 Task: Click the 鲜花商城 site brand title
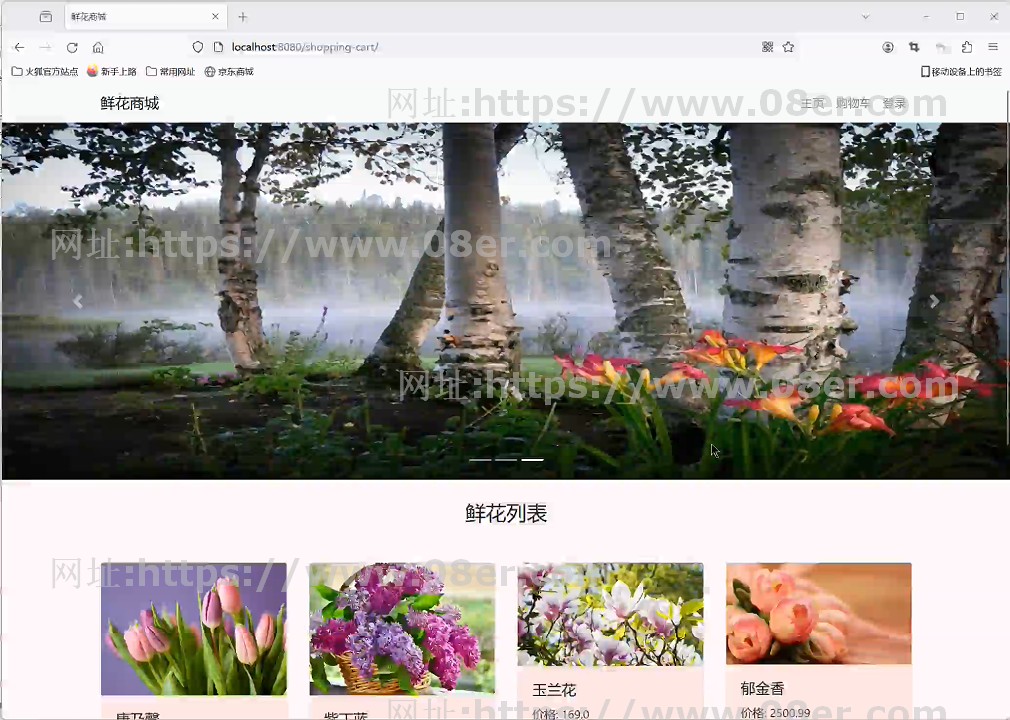[x=129, y=103]
